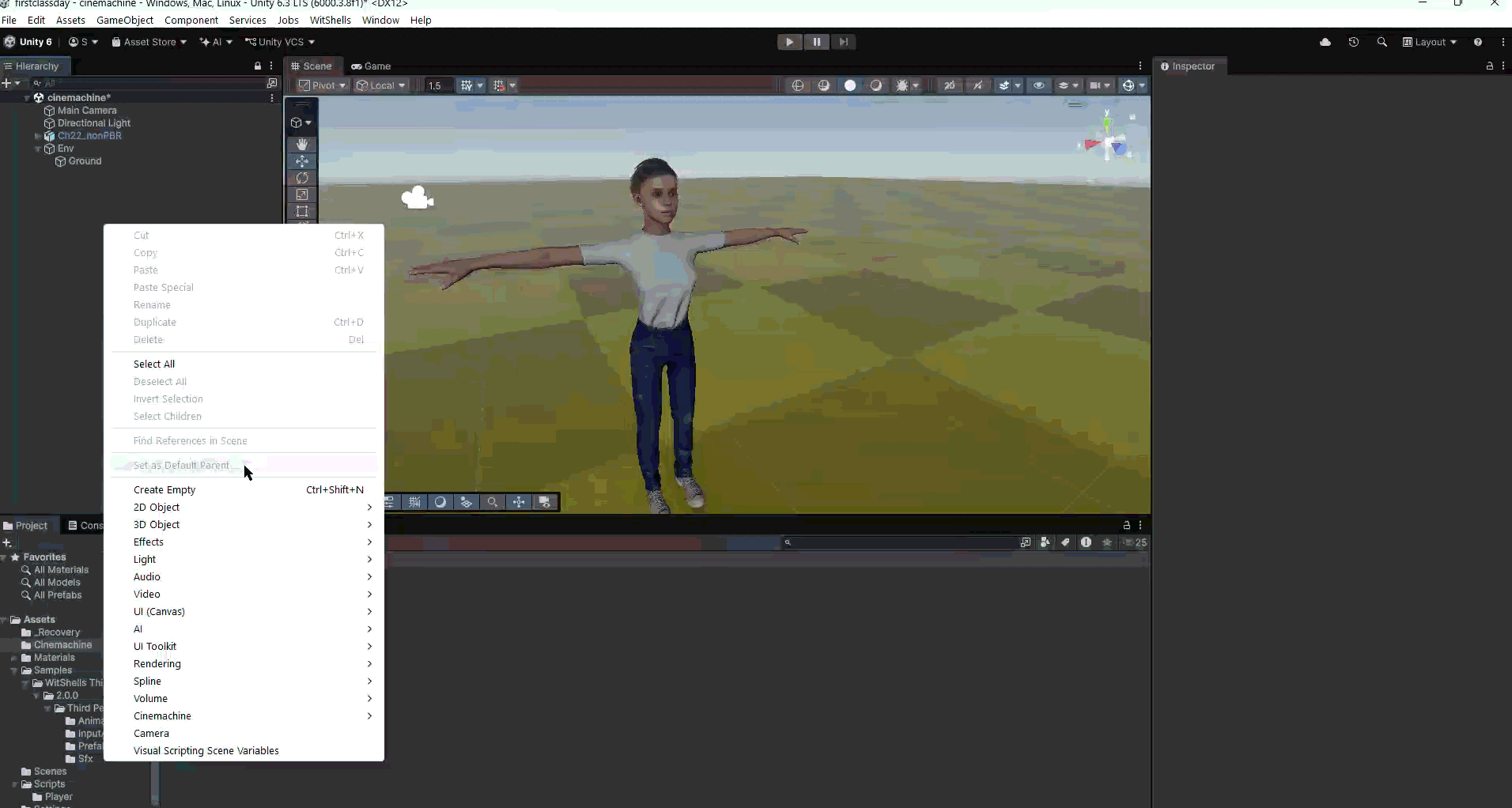Toggle scene audio mute button
The width and height of the screenshot is (1512, 808).
point(978,85)
